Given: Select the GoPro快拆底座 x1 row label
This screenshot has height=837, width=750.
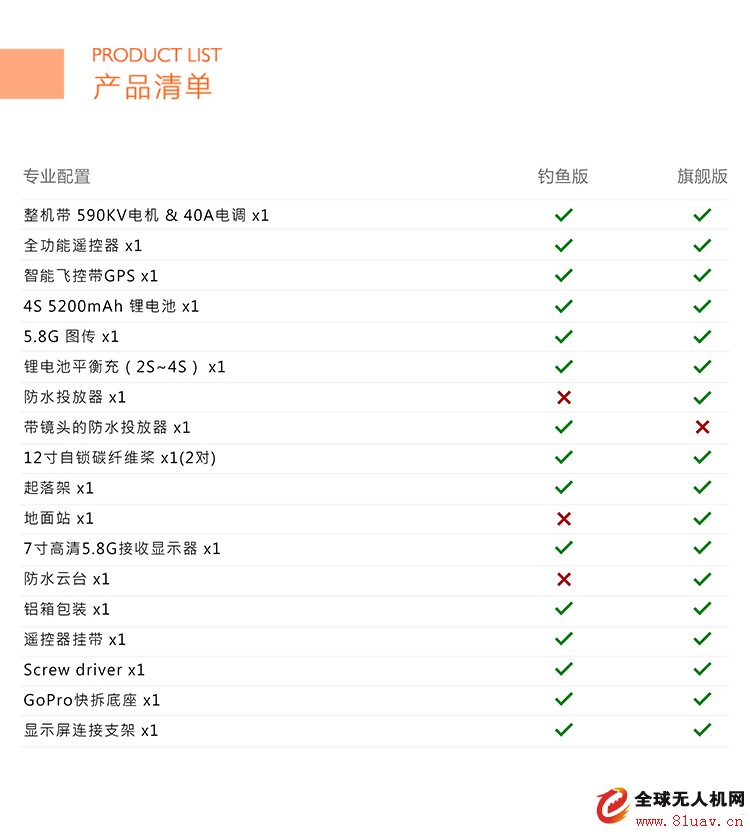Looking at the screenshot, I should coord(92,700).
